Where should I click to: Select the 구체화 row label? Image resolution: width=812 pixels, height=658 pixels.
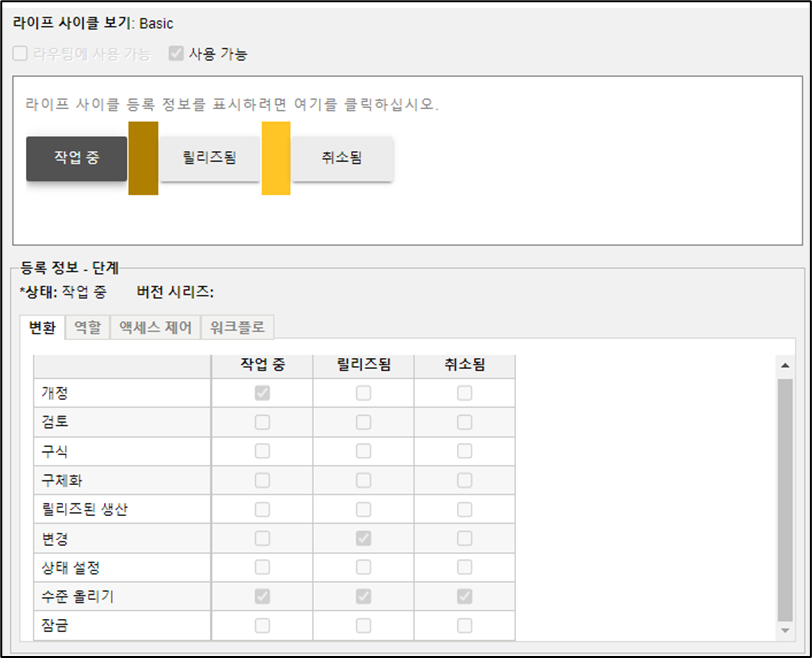click(62, 480)
